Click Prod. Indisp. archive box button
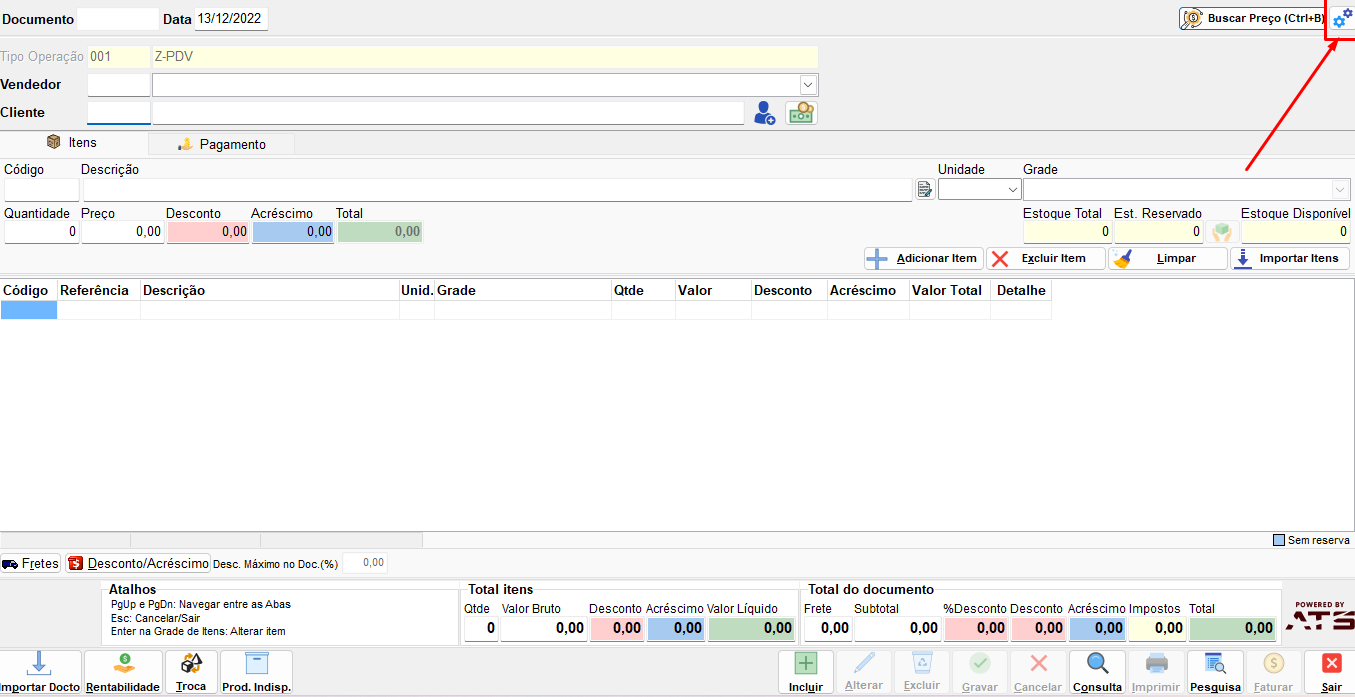Image resolution: width=1355 pixels, height=697 pixels. [x=256, y=672]
